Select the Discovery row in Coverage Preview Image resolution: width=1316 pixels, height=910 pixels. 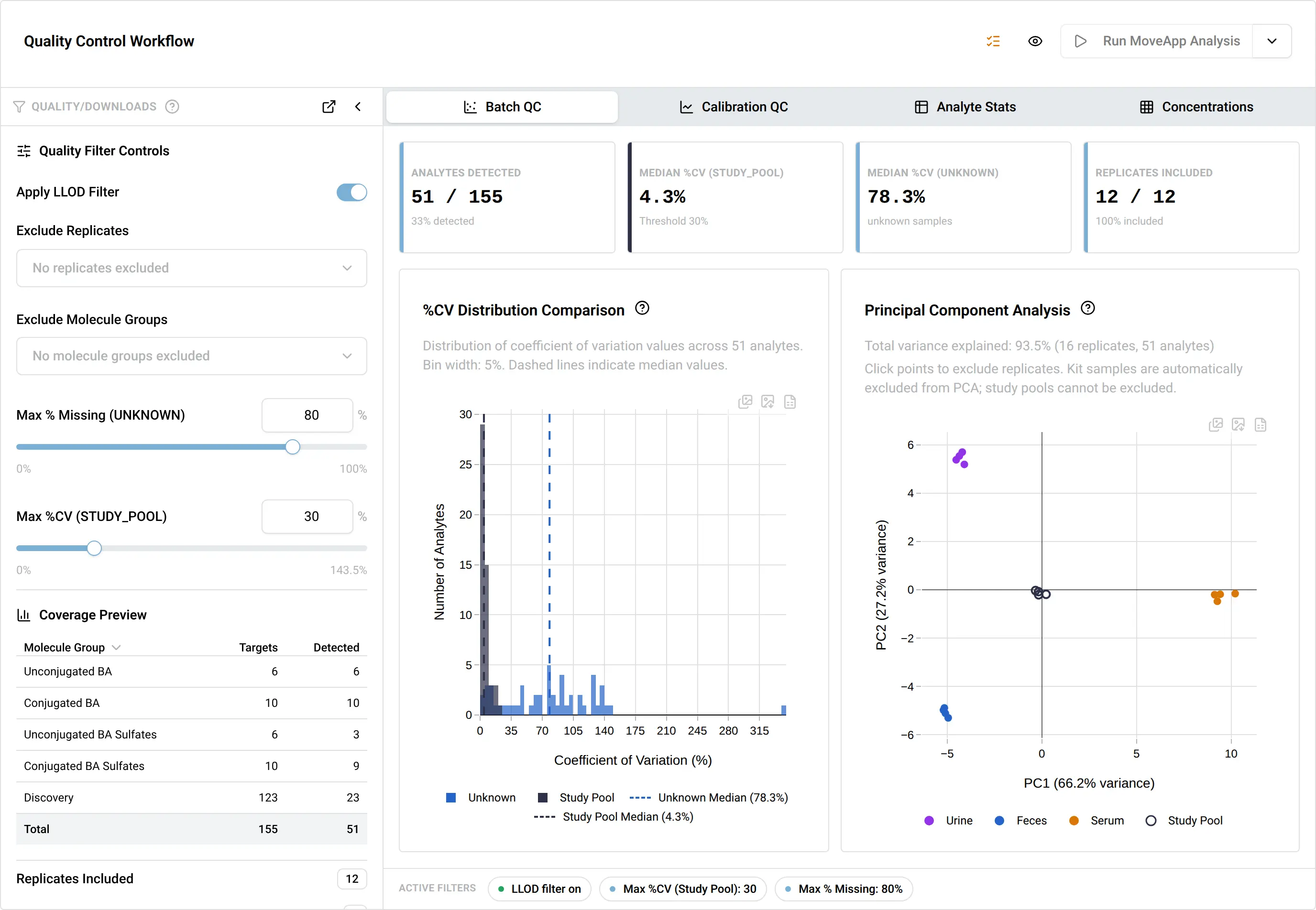pos(192,798)
